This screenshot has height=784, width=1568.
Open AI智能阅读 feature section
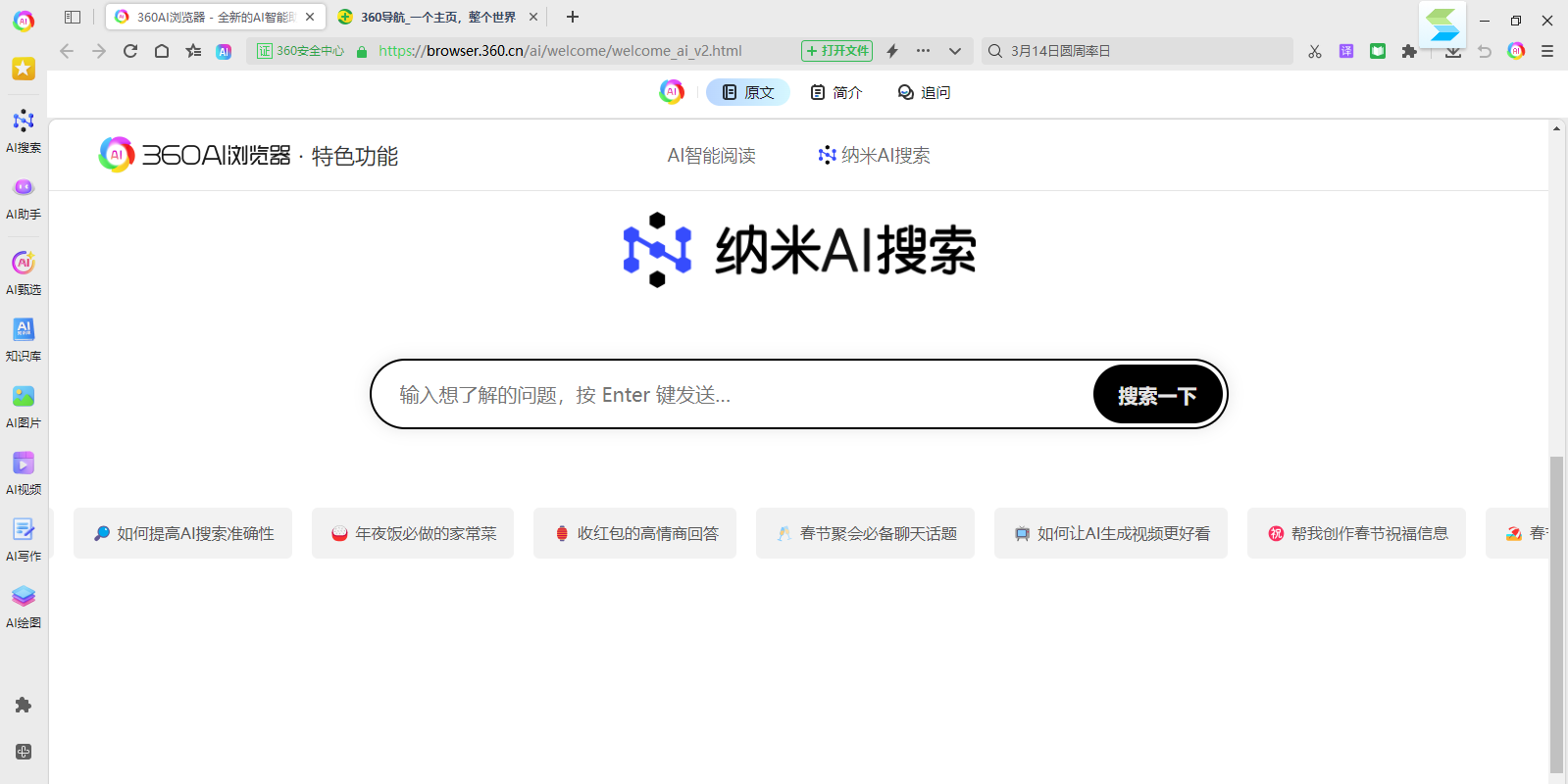(x=712, y=156)
